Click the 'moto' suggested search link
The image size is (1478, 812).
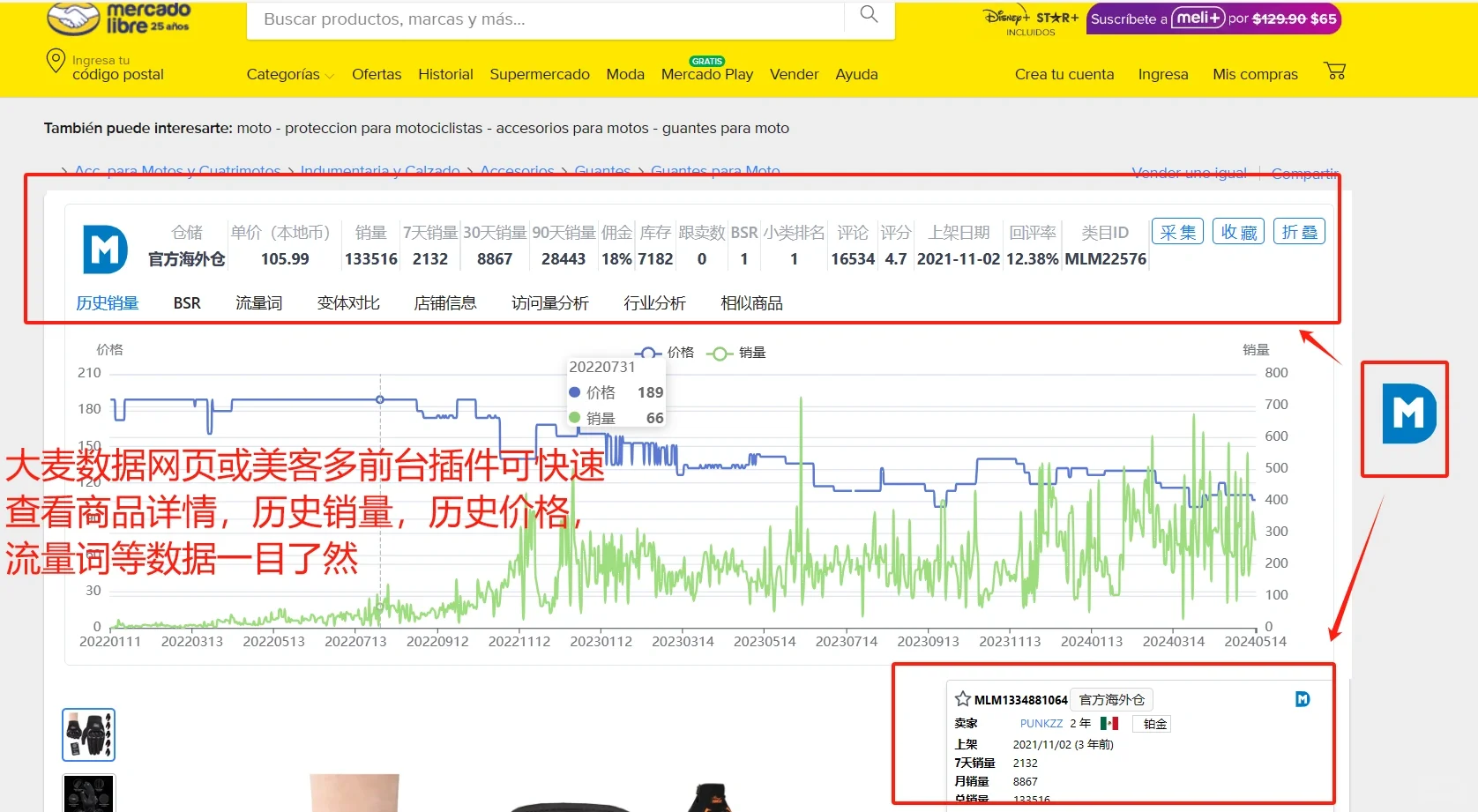(x=254, y=129)
